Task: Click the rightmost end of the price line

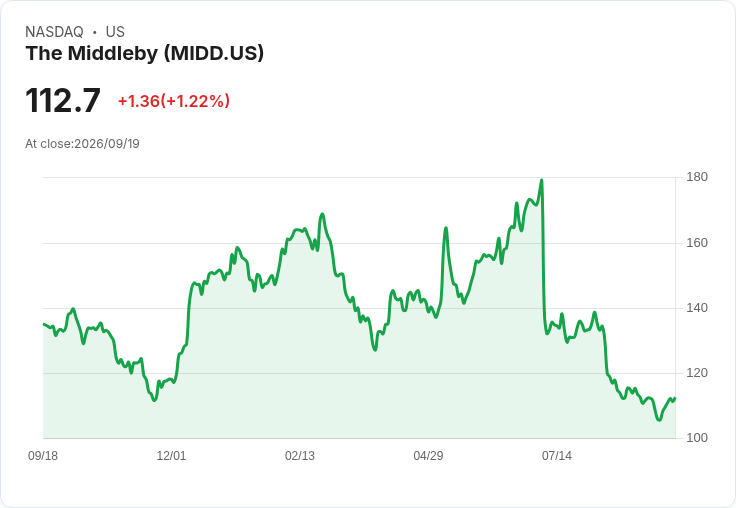Action: pos(675,398)
